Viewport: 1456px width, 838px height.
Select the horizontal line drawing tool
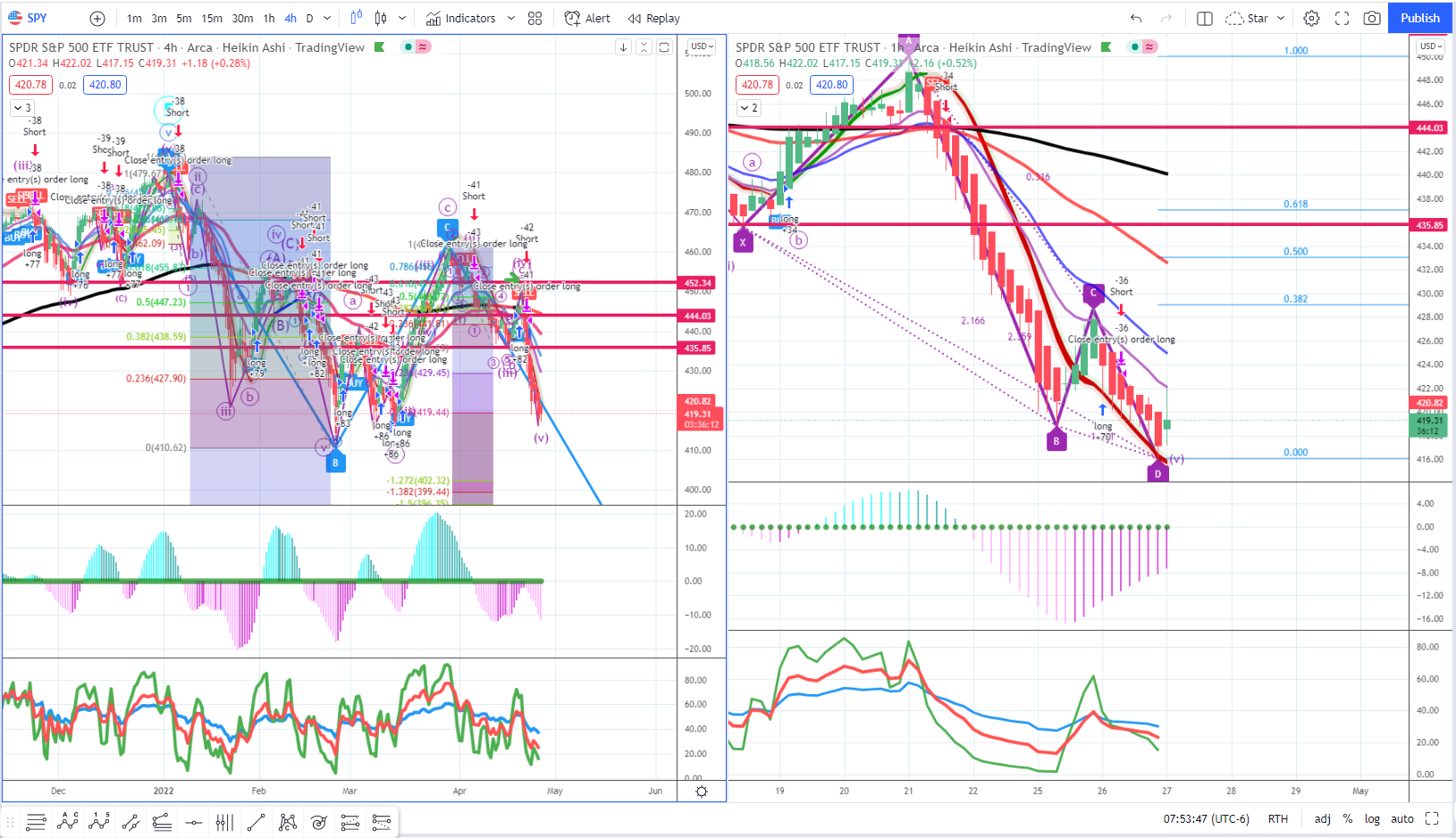(x=193, y=822)
